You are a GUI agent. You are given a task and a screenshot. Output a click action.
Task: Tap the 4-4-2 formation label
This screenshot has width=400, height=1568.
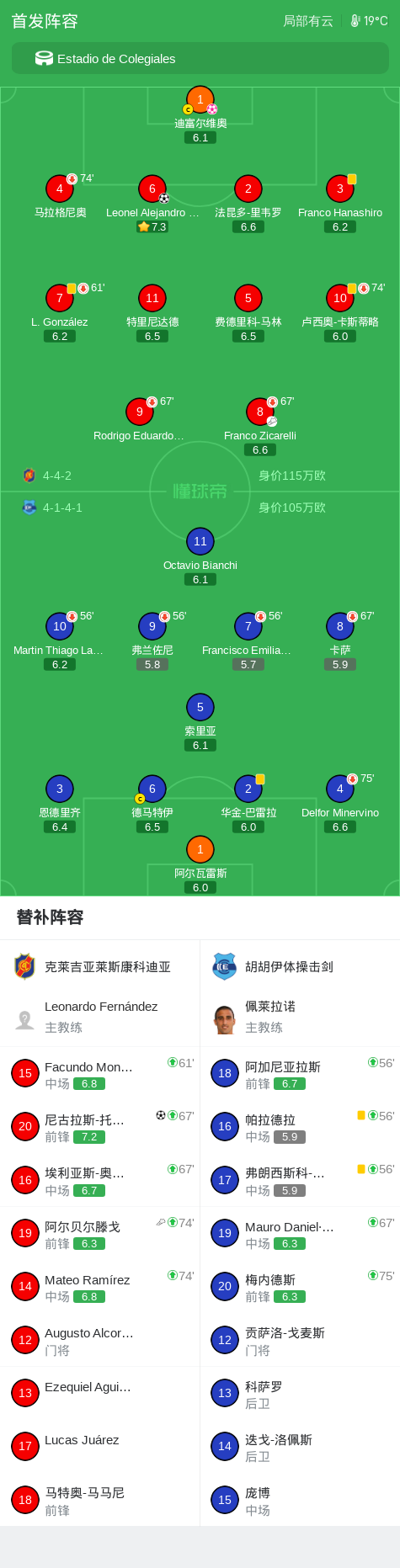57,476
